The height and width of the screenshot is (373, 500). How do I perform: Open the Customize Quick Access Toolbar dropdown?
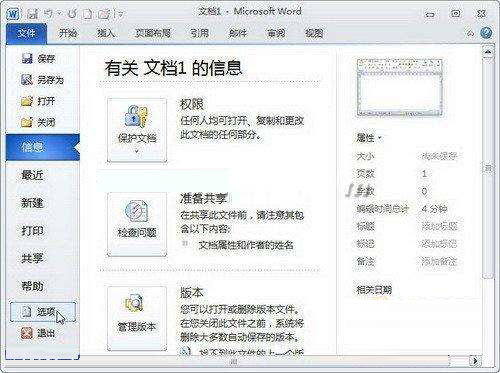pos(121,14)
